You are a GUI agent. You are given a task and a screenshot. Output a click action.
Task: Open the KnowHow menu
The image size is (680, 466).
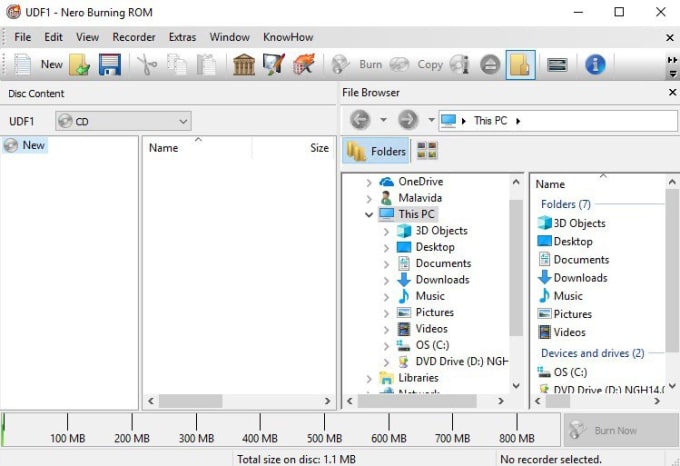pyautogui.click(x=288, y=37)
